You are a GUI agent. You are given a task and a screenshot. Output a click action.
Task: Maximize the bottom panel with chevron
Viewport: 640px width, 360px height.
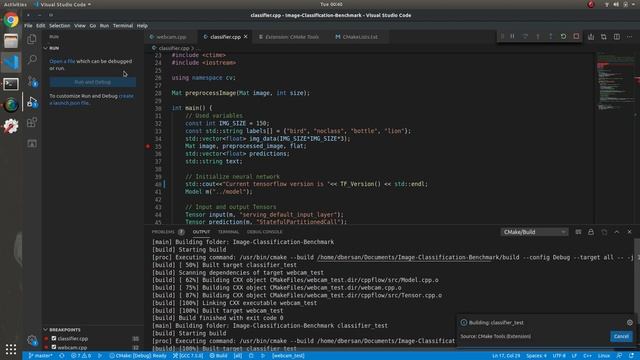click(x=617, y=232)
